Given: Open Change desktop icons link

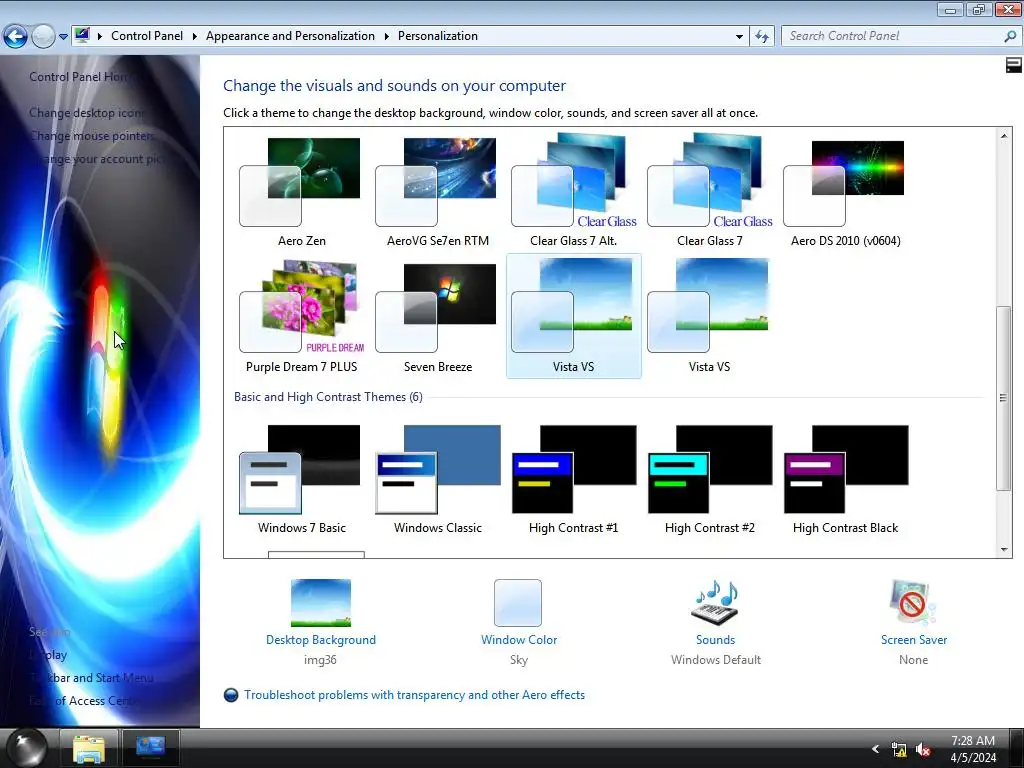Looking at the screenshot, I should [87, 113].
